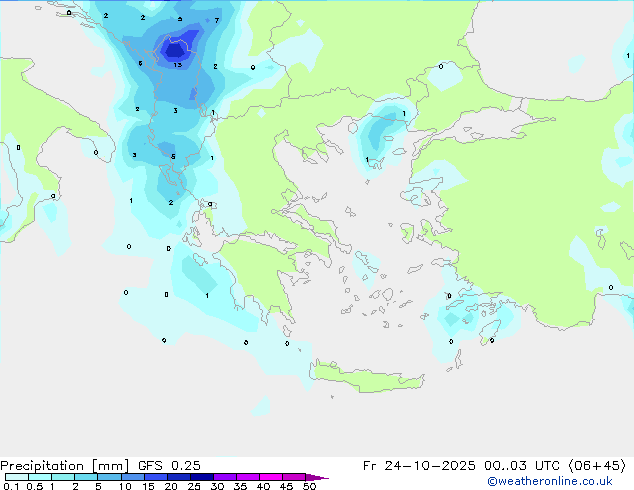Open the weatheronline.co.uk copyright link
634x490 pixels.
click(x=549, y=481)
